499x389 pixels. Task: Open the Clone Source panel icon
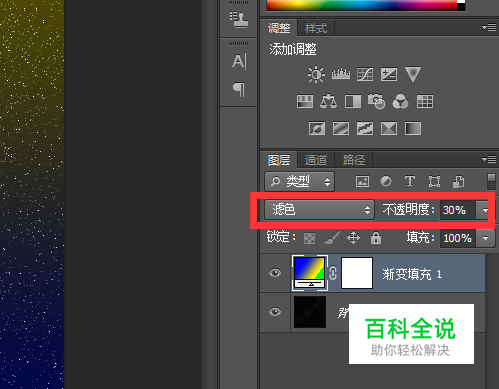[x=239, y=19]
